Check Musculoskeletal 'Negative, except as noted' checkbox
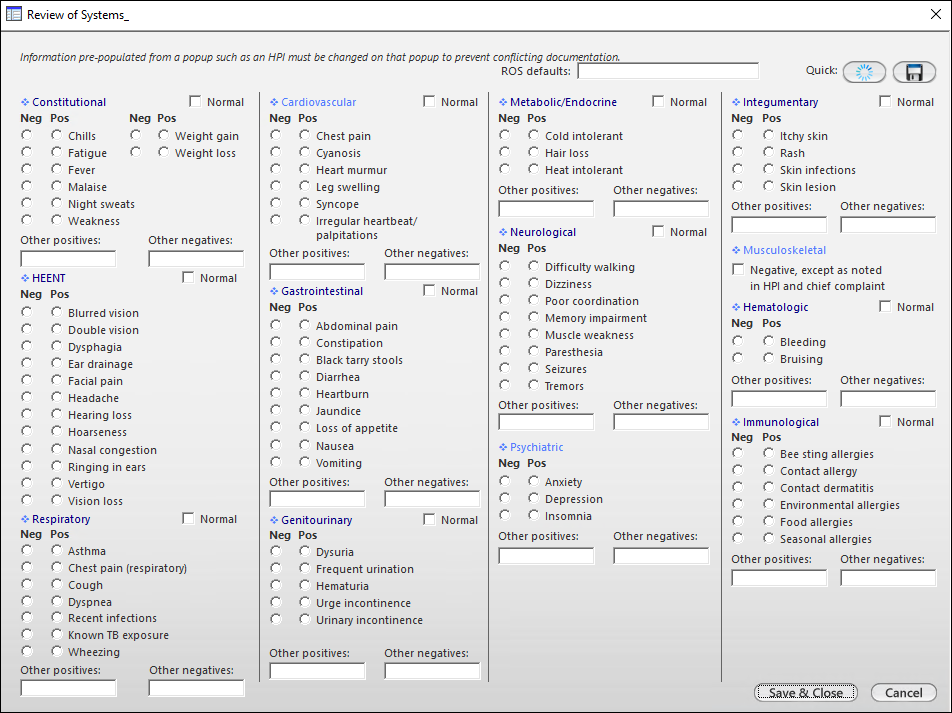This screenshot has height=713, width=952. click(x=738, y=269)
